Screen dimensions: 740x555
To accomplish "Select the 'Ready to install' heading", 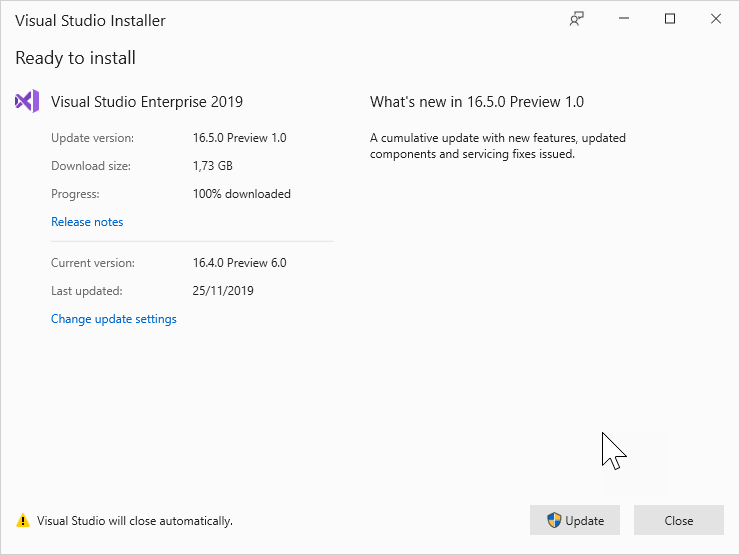I will click(76, 58).
